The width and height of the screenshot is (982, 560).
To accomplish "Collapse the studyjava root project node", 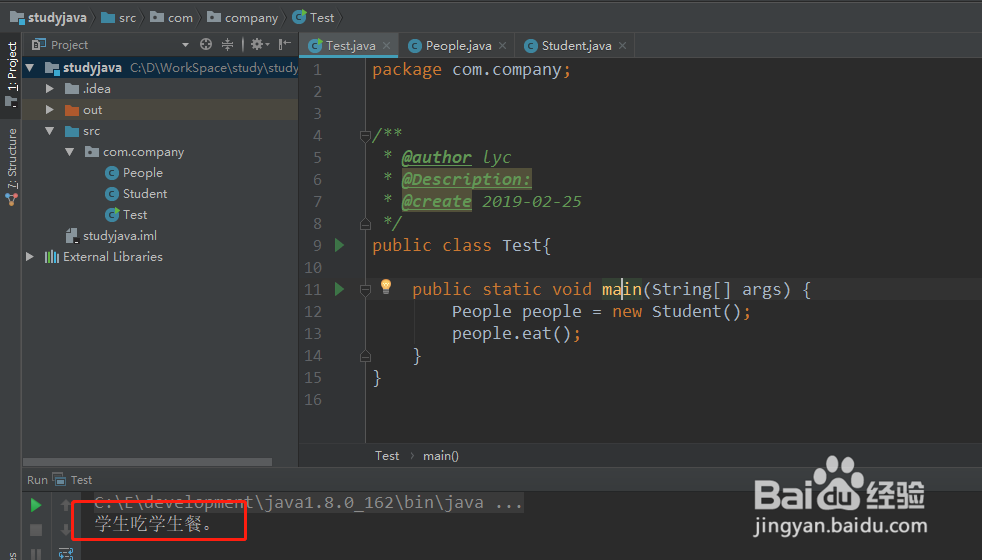I will pos(29,68).
